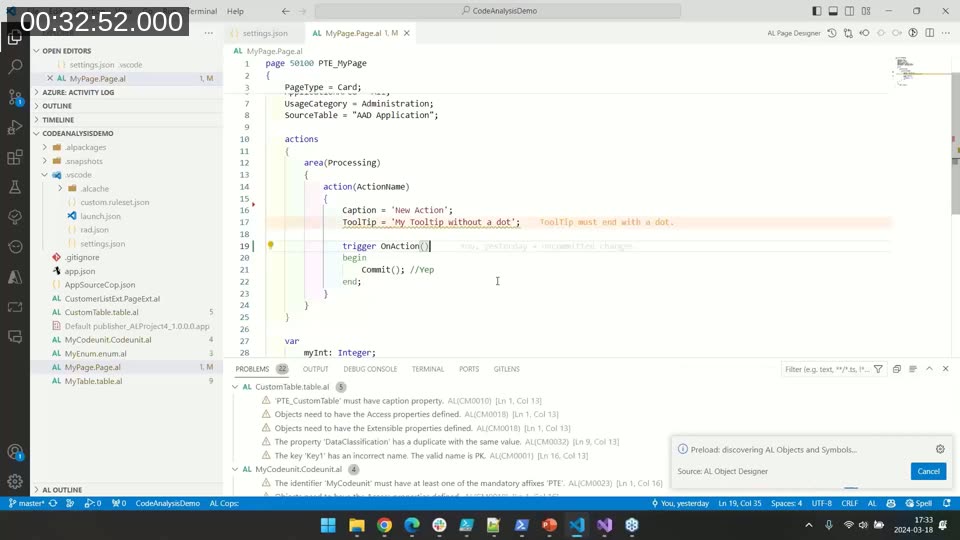Cancel the Preload discovering notification

[x=928, y=471]
